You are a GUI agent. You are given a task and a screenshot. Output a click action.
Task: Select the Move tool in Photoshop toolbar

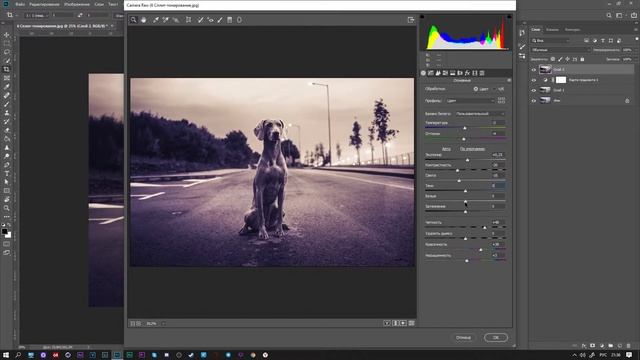click(7, 35)
